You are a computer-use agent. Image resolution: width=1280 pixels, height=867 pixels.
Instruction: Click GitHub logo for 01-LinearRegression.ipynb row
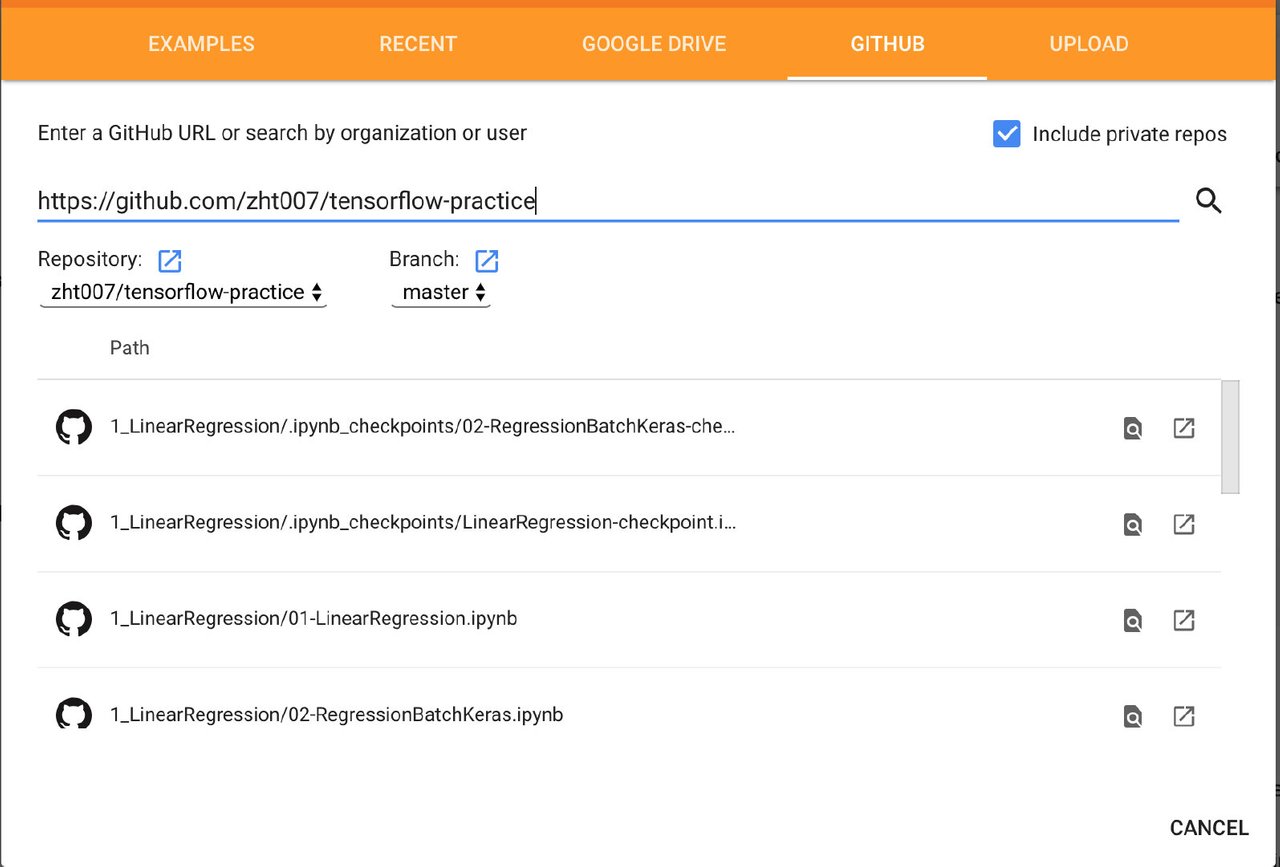[73, 619]
